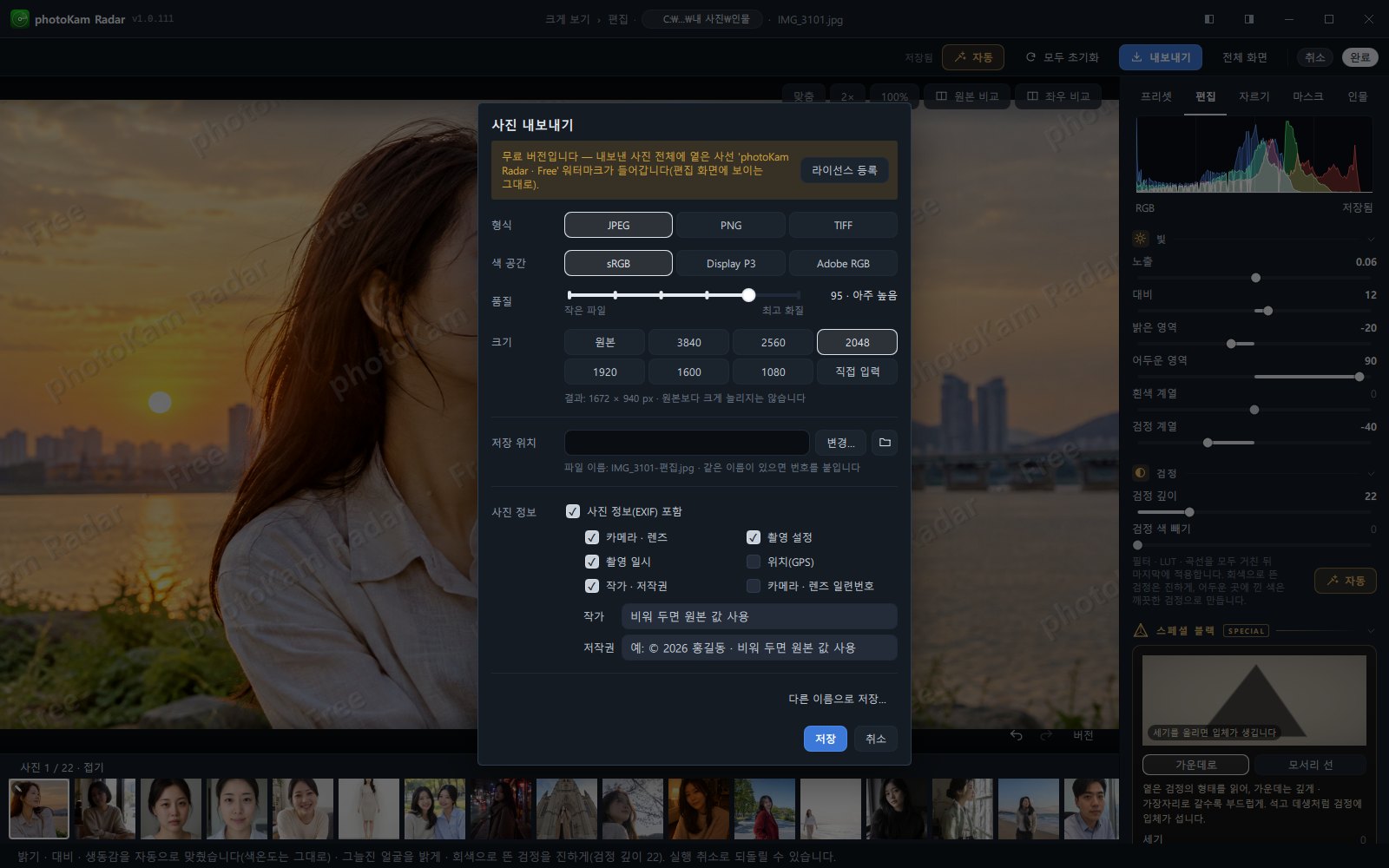Click the undo arrow icon
Image resolution: width=1389 pixels, height=868 pixels.
(x=1017, y=735)
